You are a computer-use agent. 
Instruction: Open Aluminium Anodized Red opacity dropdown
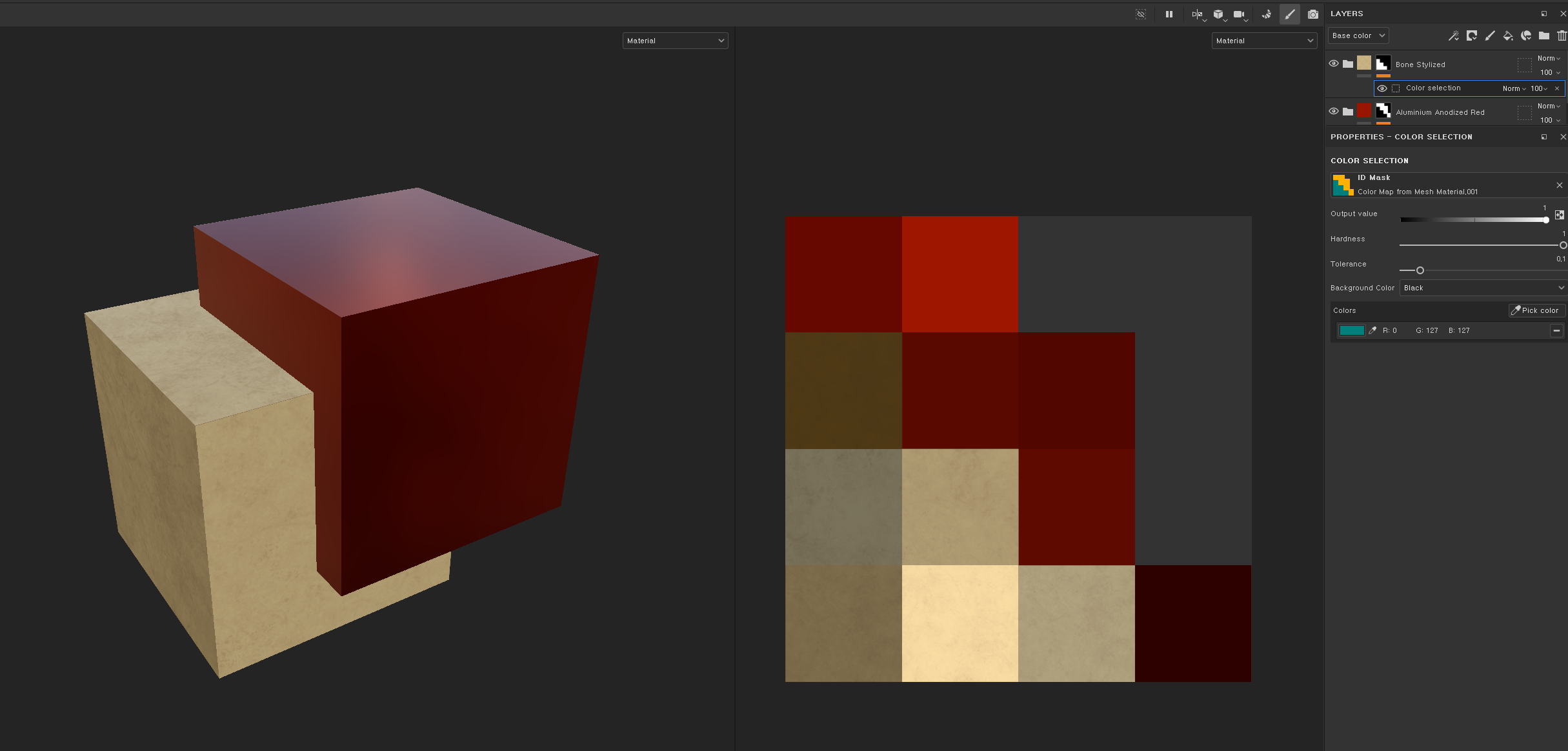pos(1550,120)
